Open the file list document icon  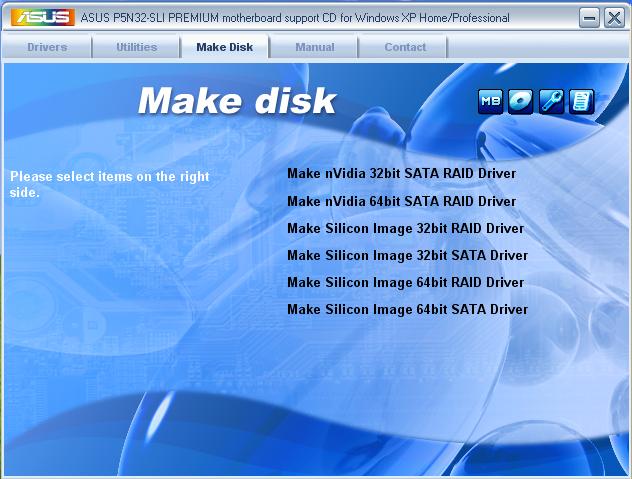click(x=581, y=101)
